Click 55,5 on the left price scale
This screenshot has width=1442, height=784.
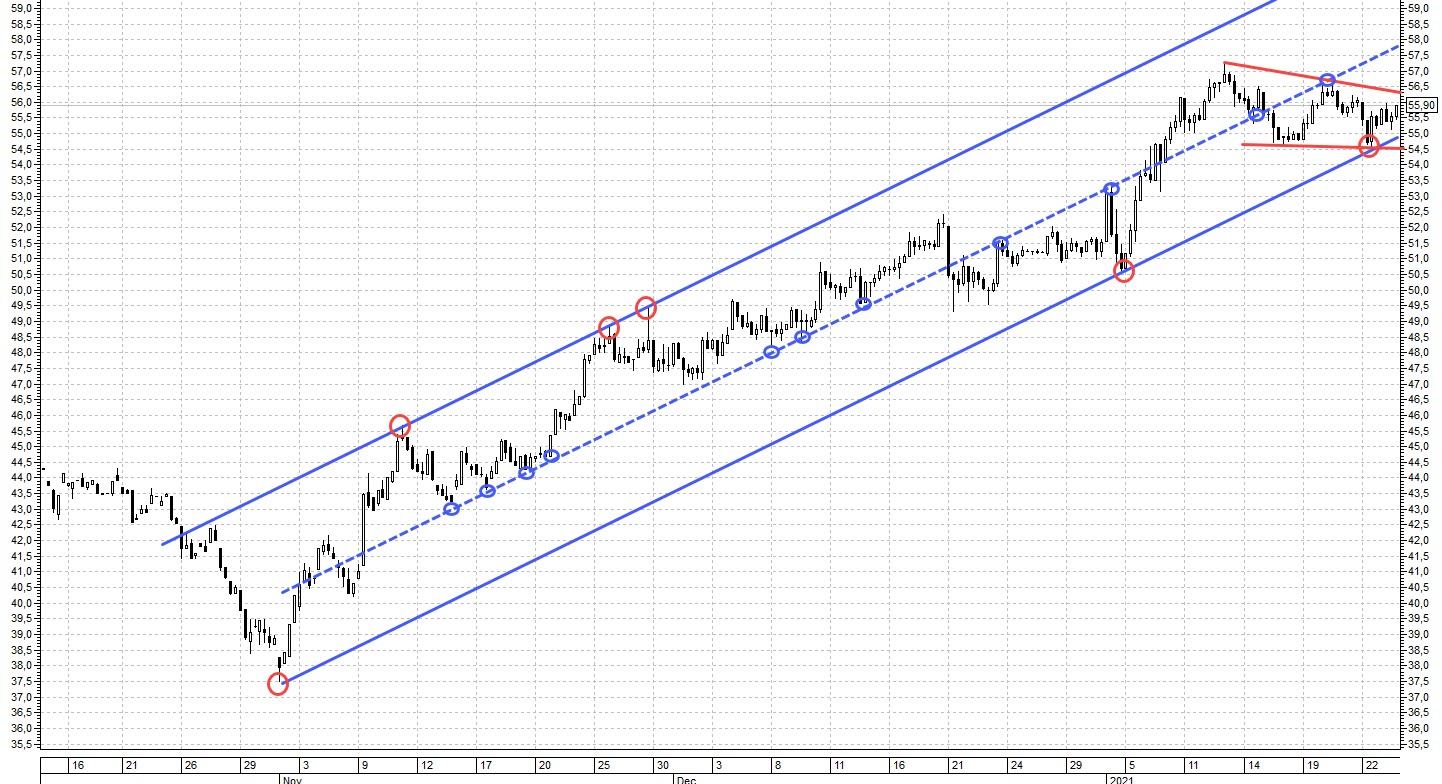pyautogui.click(x=20, y=118)
